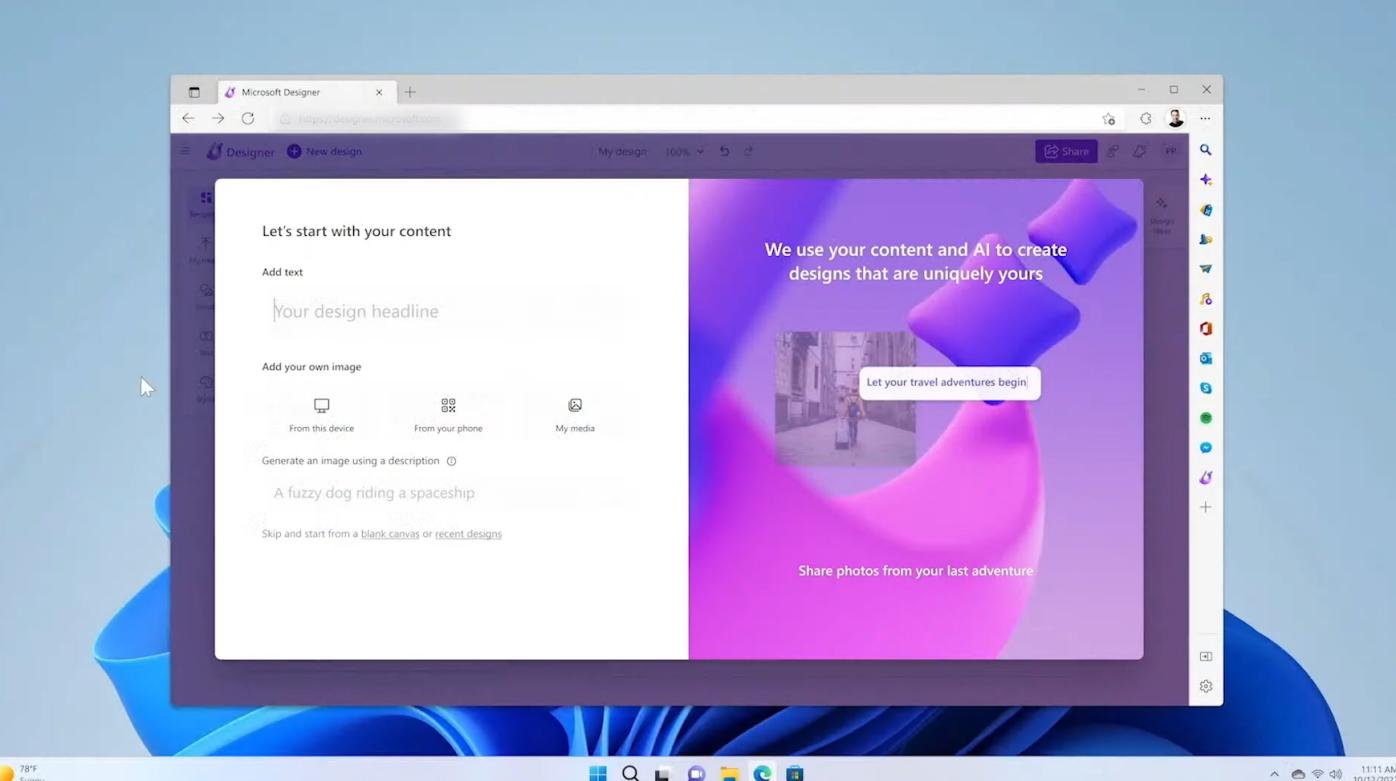Open the Edge Settings and more menu
This screenshot has height=781, width=1396.
pos(1205,118)
